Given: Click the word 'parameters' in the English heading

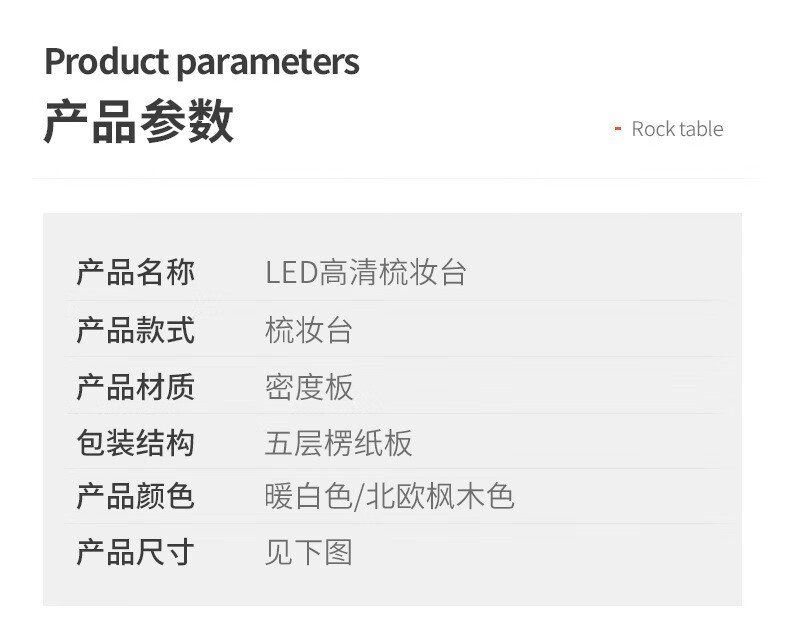Looking at the screenshot, I should [268, 63].
